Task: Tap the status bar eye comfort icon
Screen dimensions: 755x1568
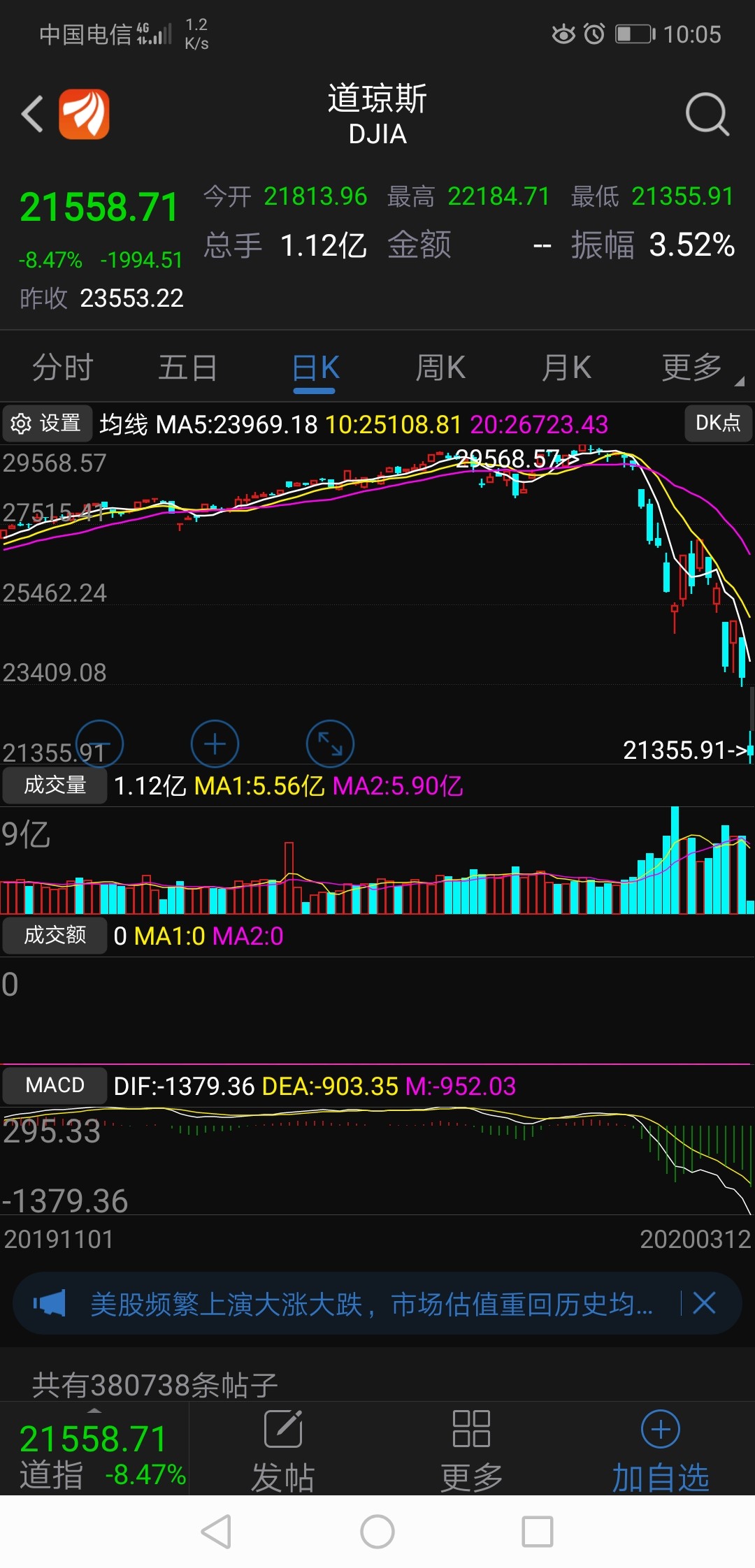Action: pos(563,34)
